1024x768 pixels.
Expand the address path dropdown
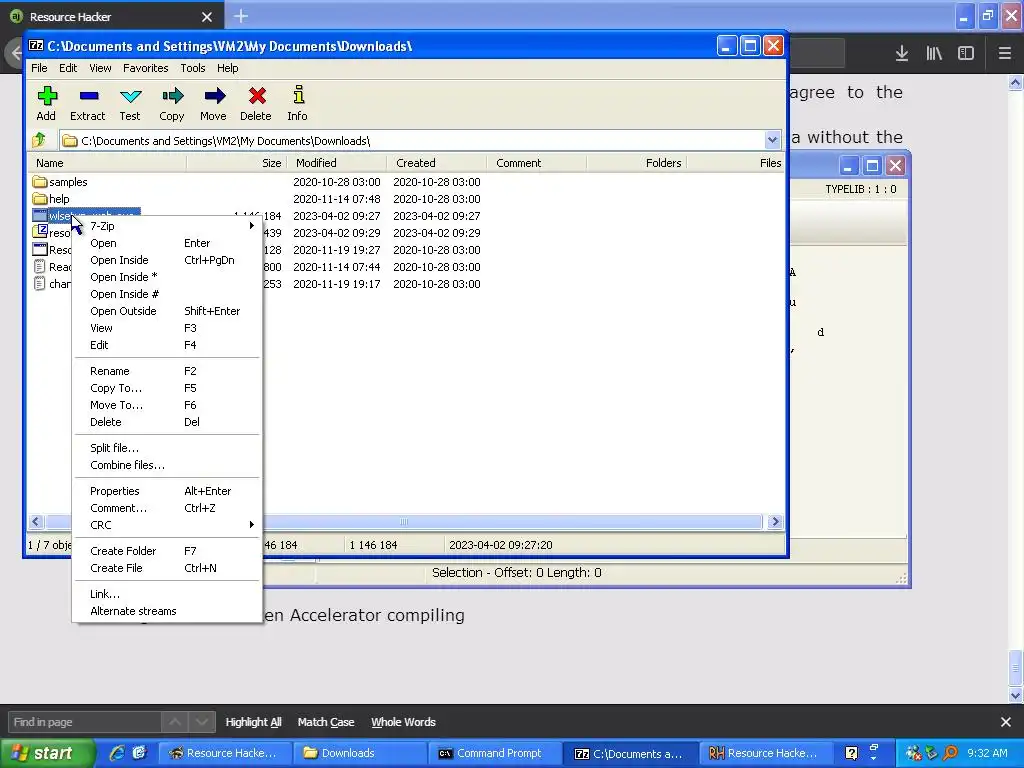772,140
